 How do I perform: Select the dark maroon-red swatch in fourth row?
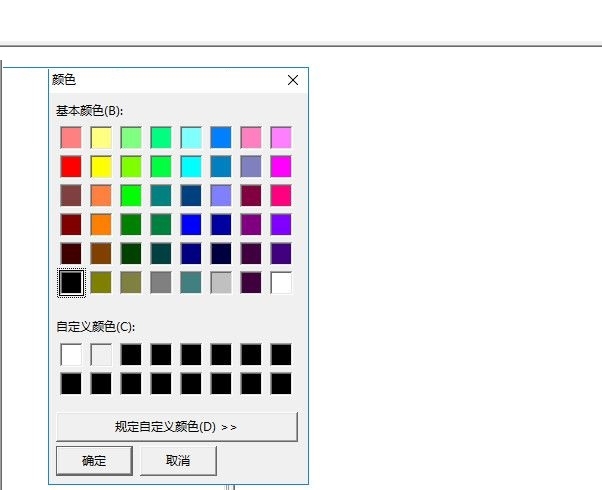tap(71, 225)
